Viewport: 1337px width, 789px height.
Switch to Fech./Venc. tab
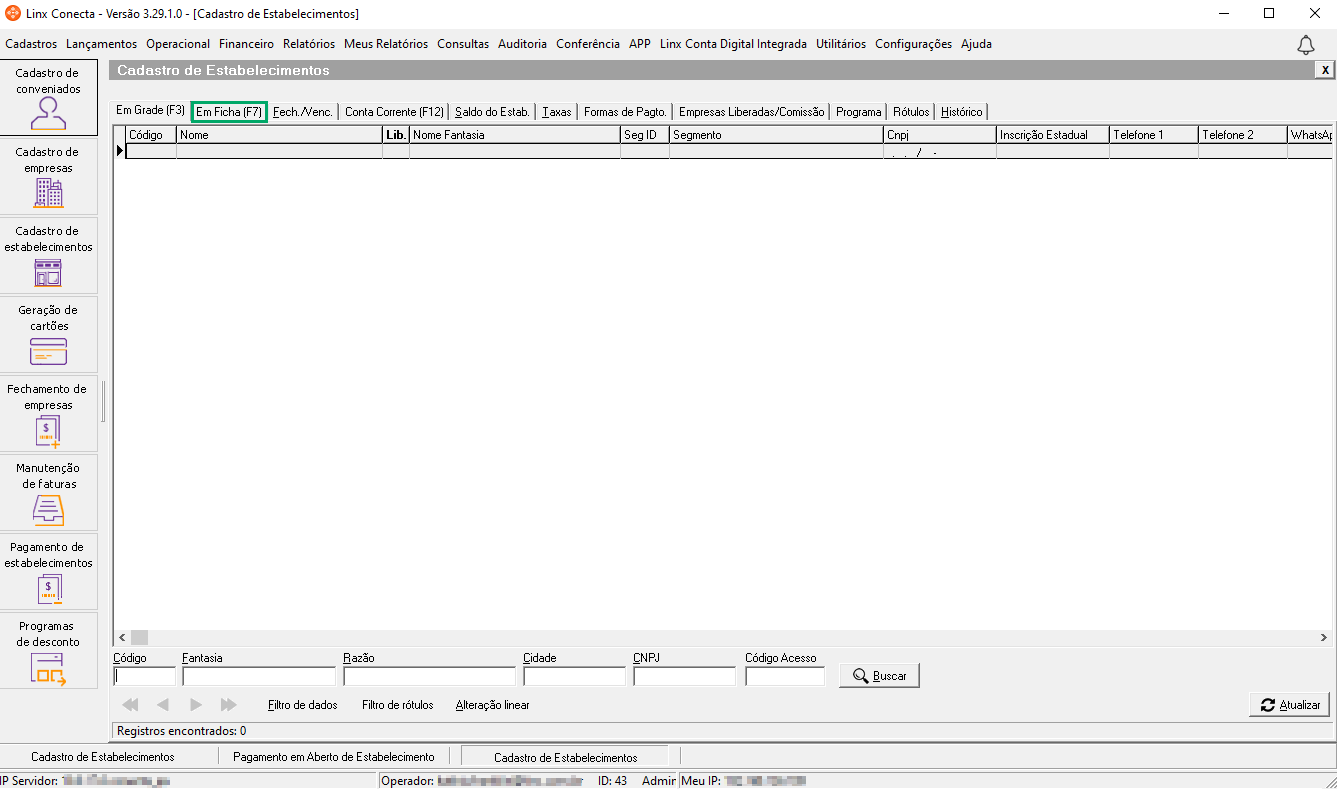[303, 112]
